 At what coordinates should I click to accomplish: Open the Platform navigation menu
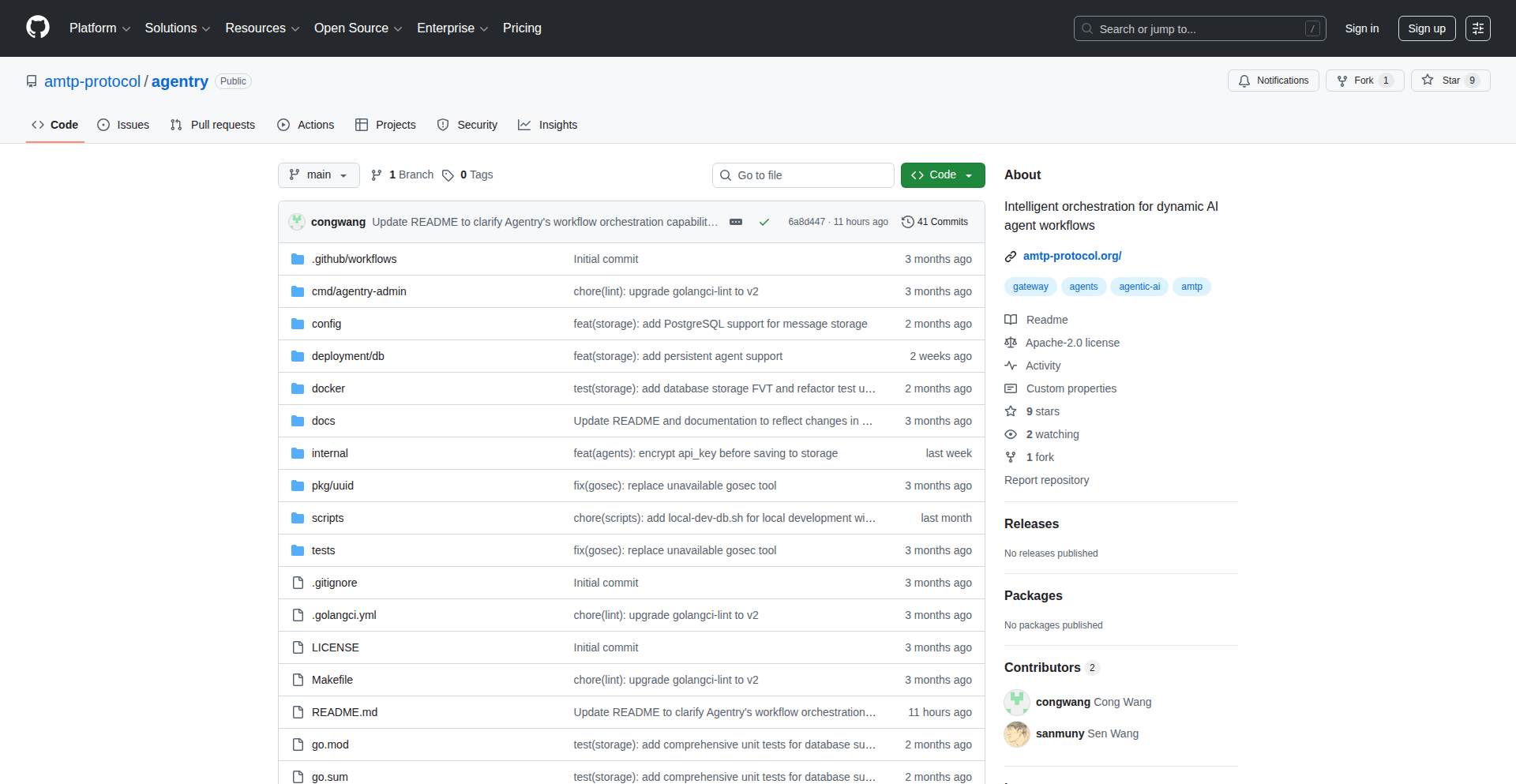coord(99,28)
